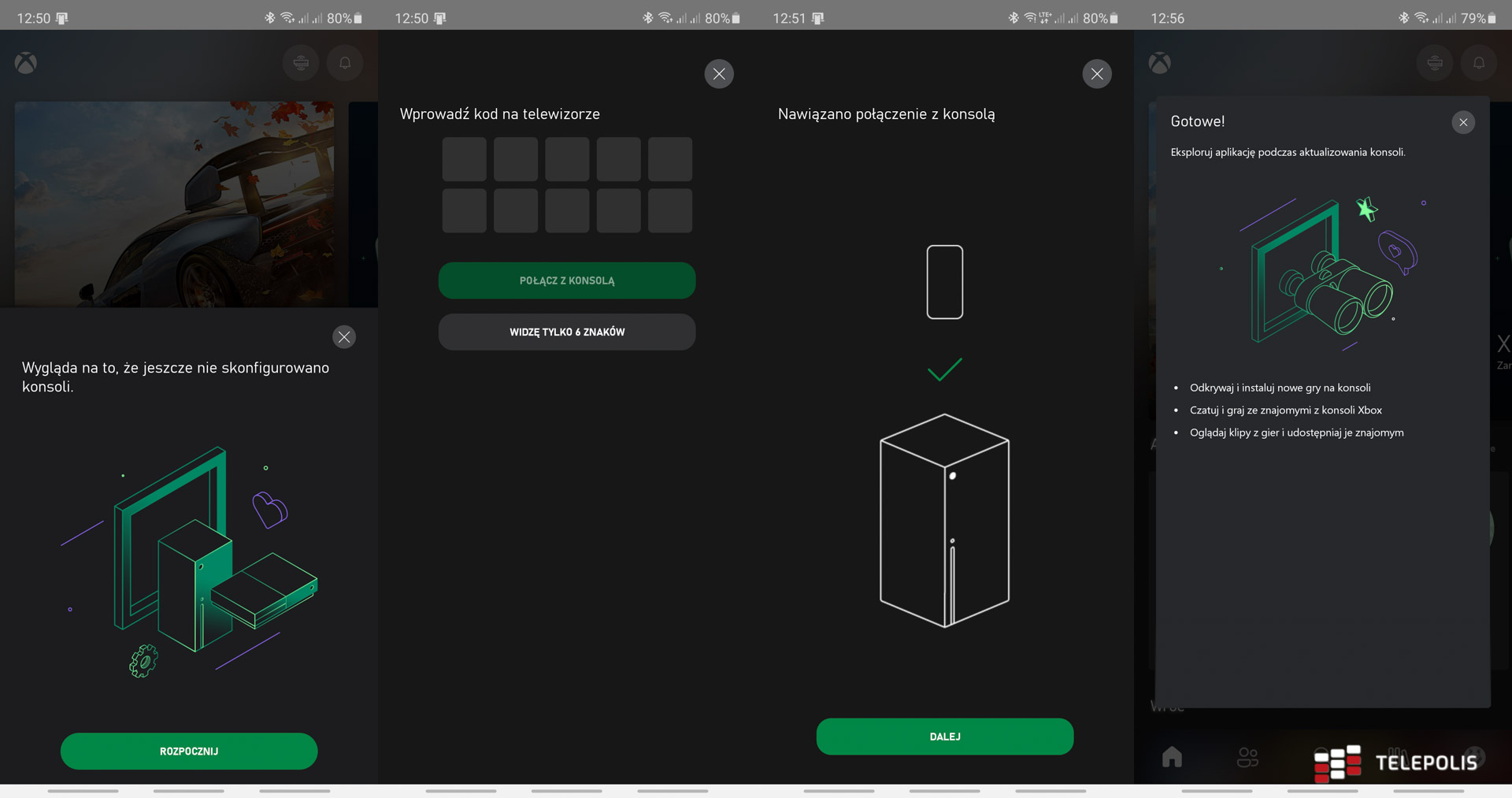Open the console icon beside the bright notification bell
1512x798 pixels.
(x=301, y=63)
